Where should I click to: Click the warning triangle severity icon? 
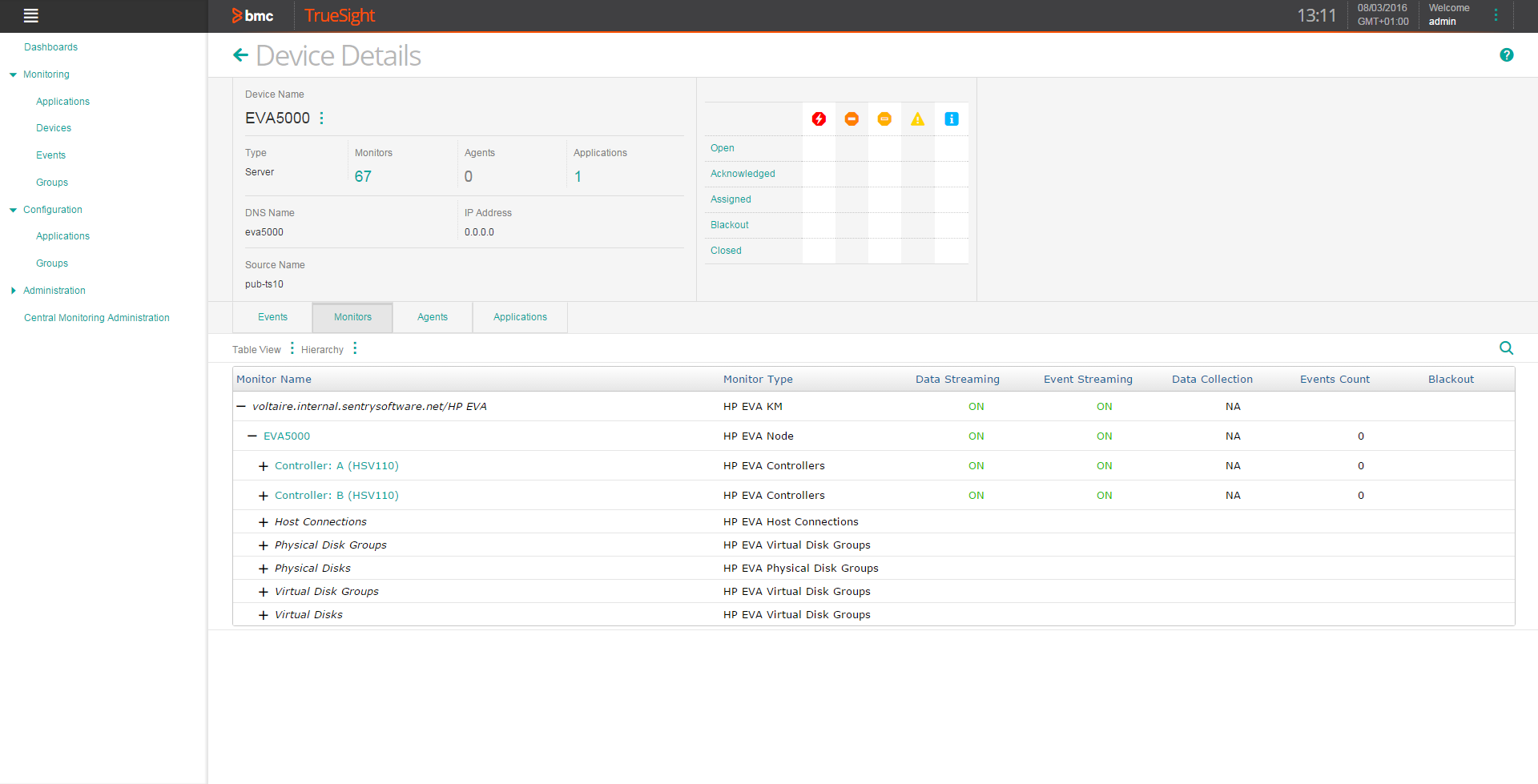pyautogui.click(x=918, y=119)
